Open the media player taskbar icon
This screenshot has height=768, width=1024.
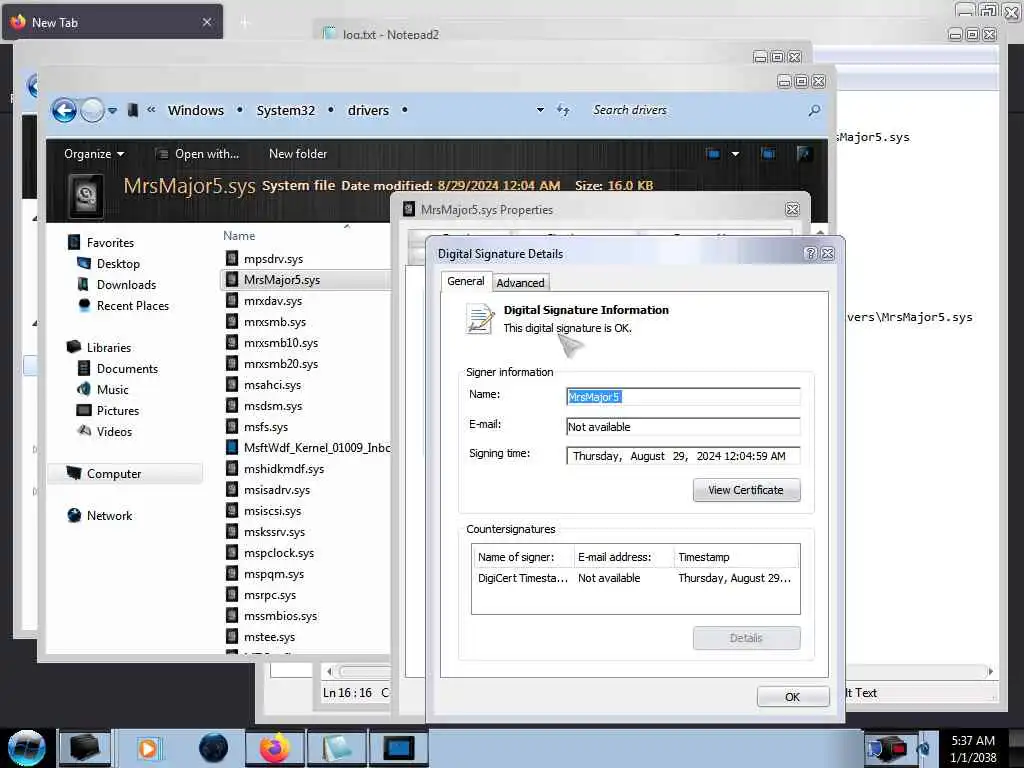[148, 748]
